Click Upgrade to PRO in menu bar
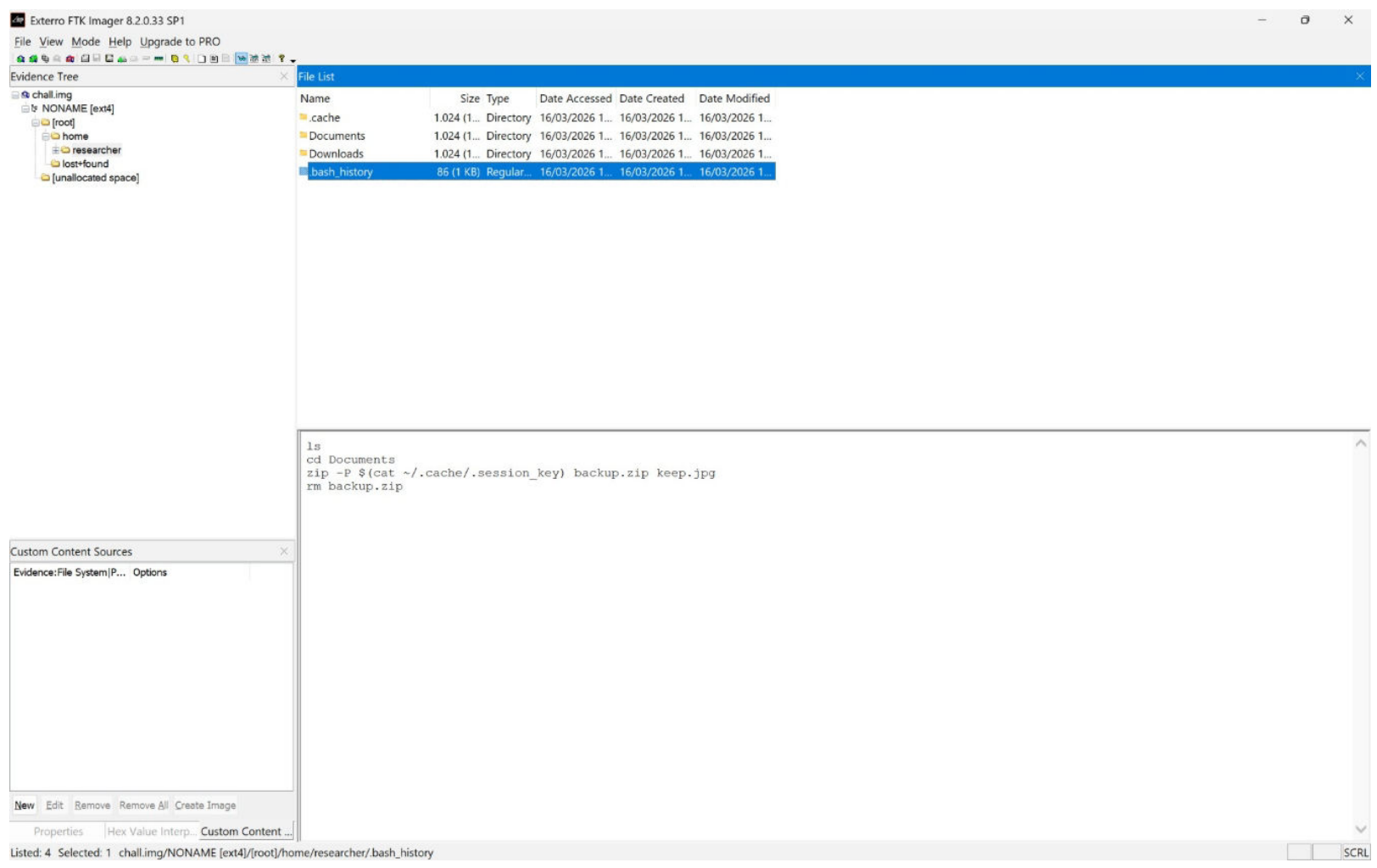The image size is (1377, 868). click(x=180, y=42)
